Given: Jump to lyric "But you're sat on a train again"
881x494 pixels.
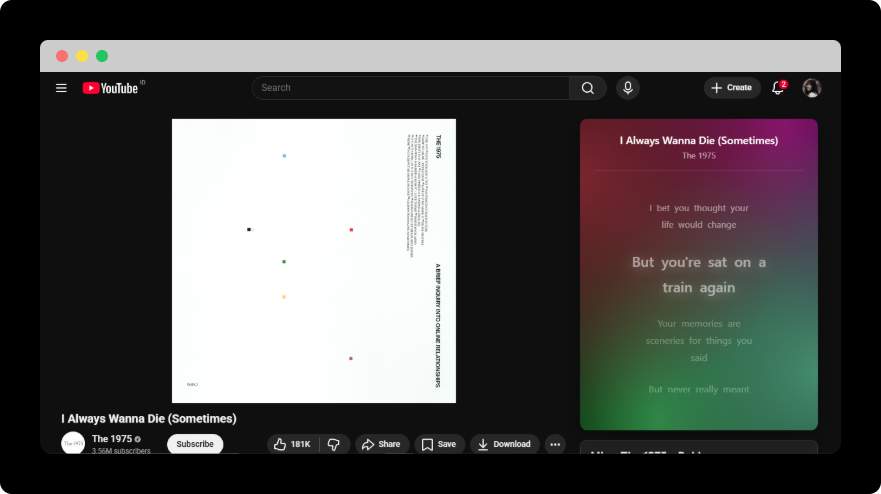Looking at the screenshot, I should coord(698,275).
